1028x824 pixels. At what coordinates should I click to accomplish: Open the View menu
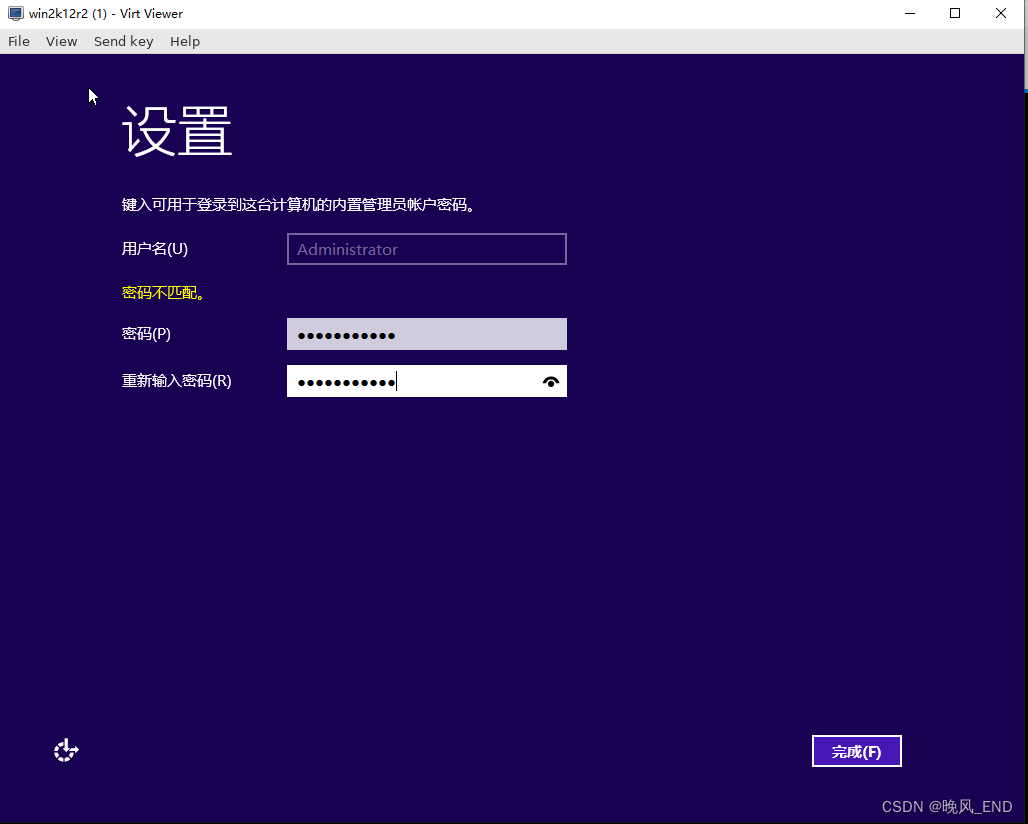[61, 41]
